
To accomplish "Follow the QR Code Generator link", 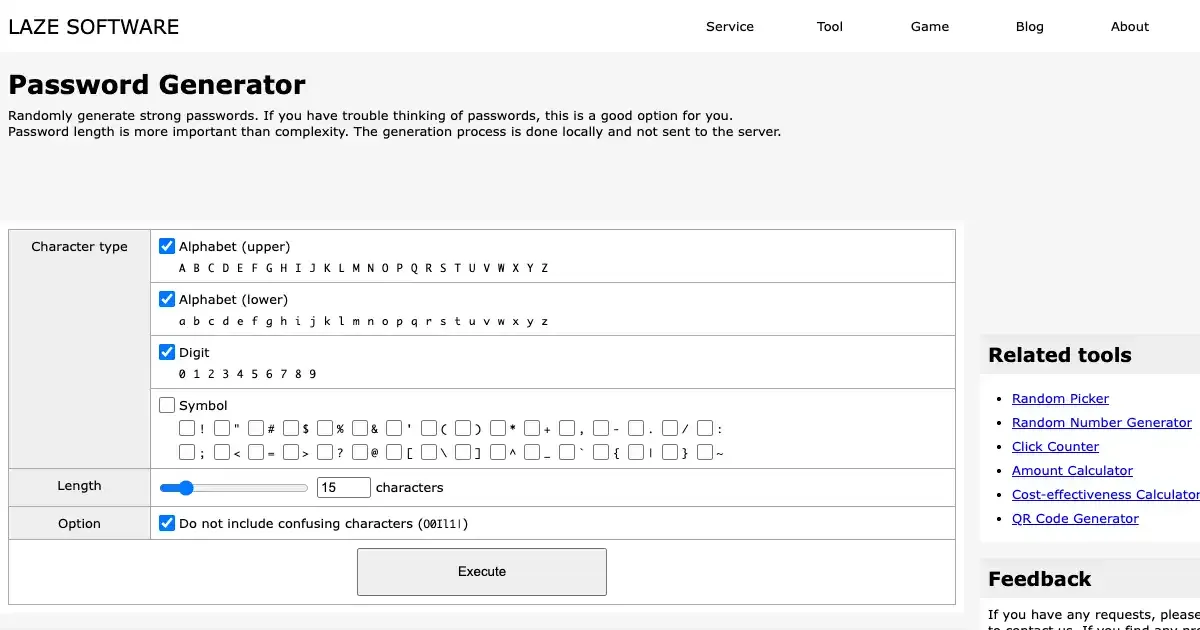I will pos(1075,519).
